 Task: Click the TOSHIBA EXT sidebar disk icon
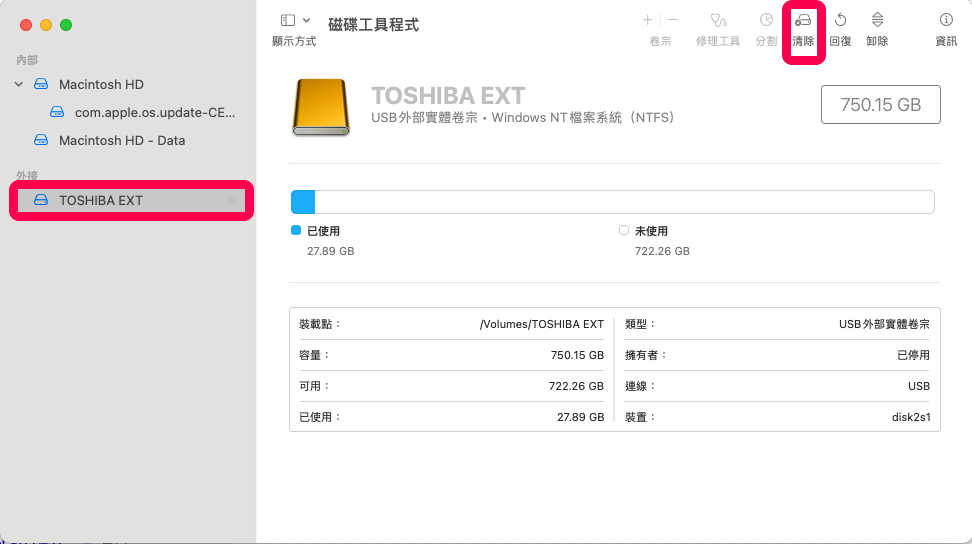[41, 200]
